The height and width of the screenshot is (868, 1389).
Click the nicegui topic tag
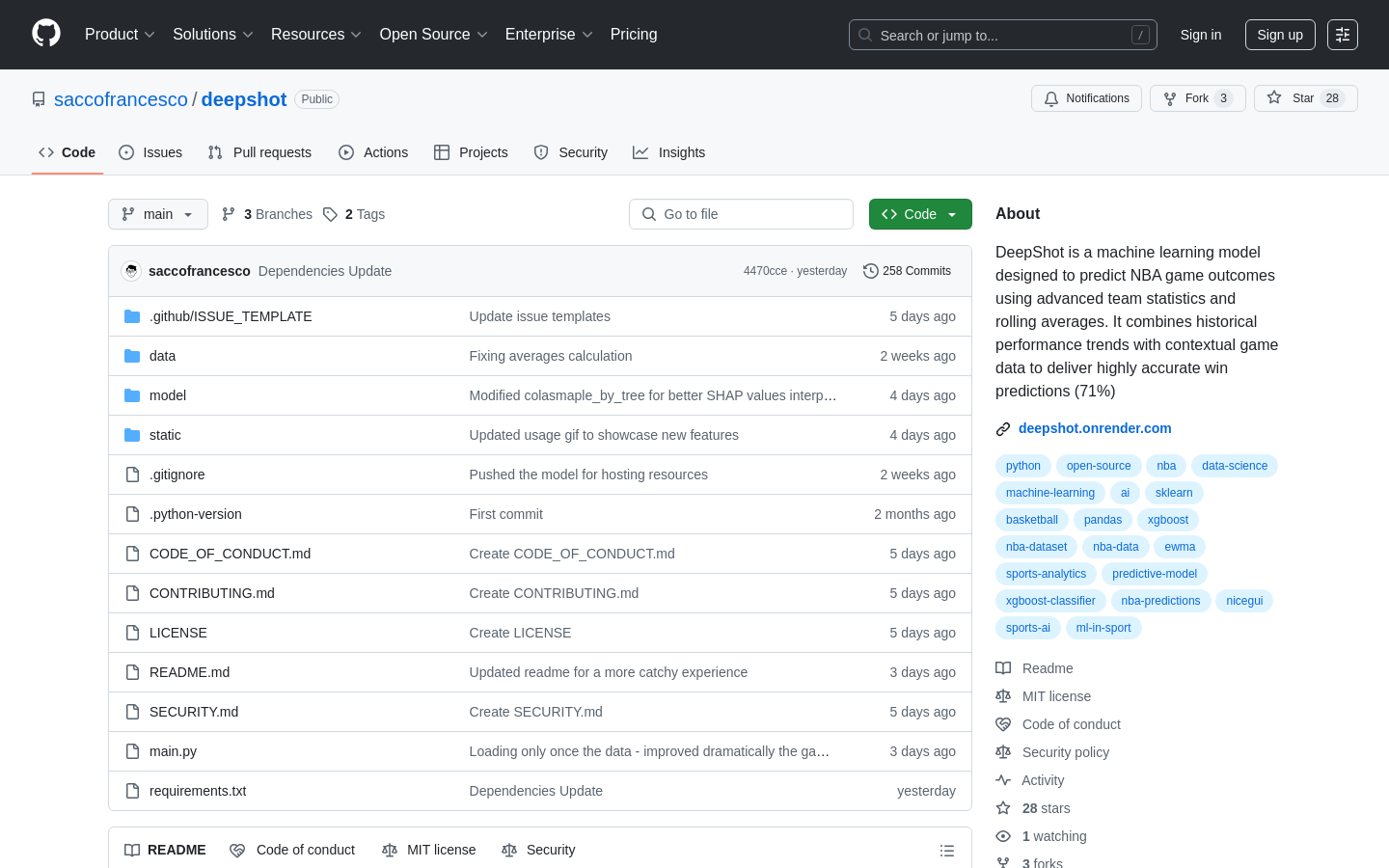(1244, 601)
